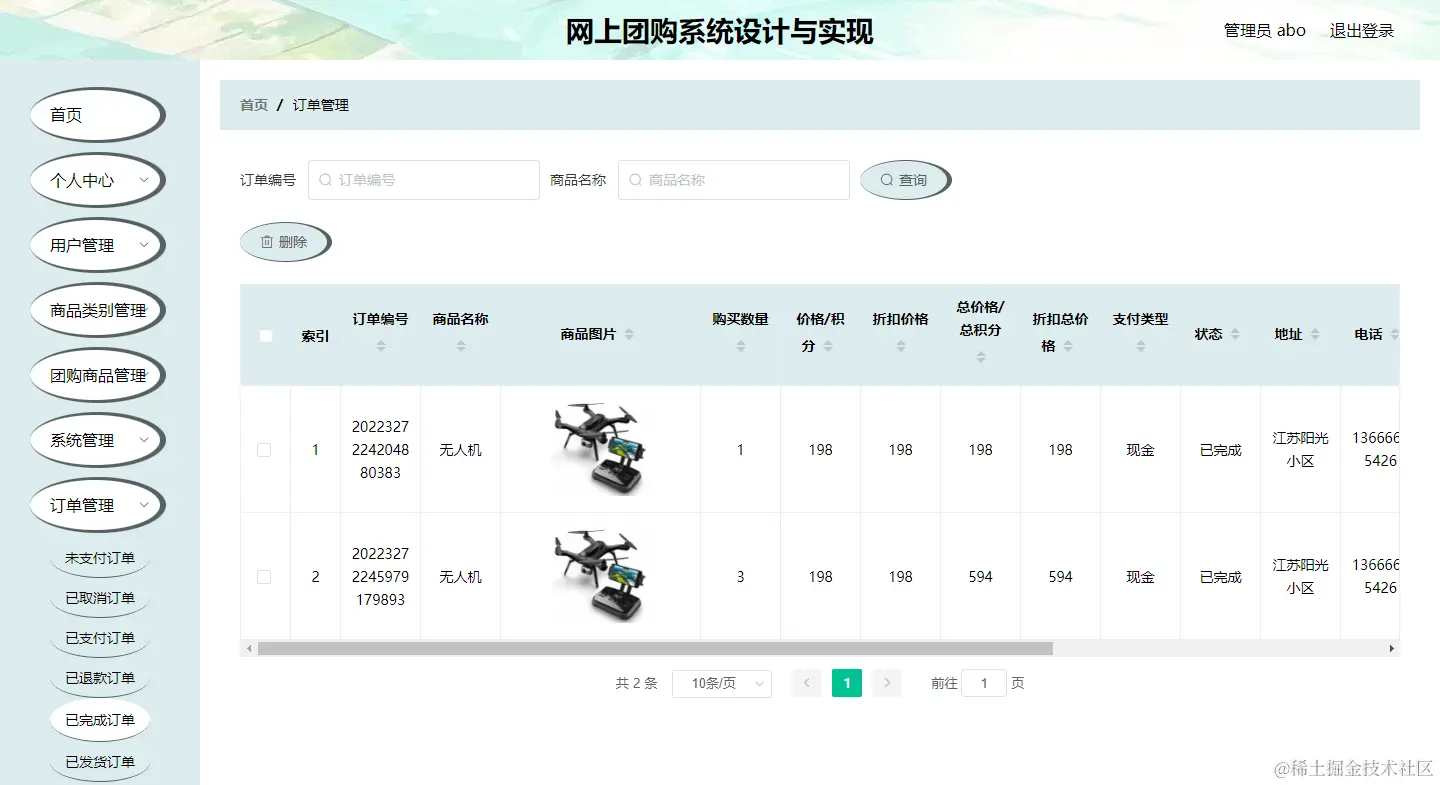Switch to 未支付订单 view
Viewport: 1440px width, 785px height.
point(100,559)
